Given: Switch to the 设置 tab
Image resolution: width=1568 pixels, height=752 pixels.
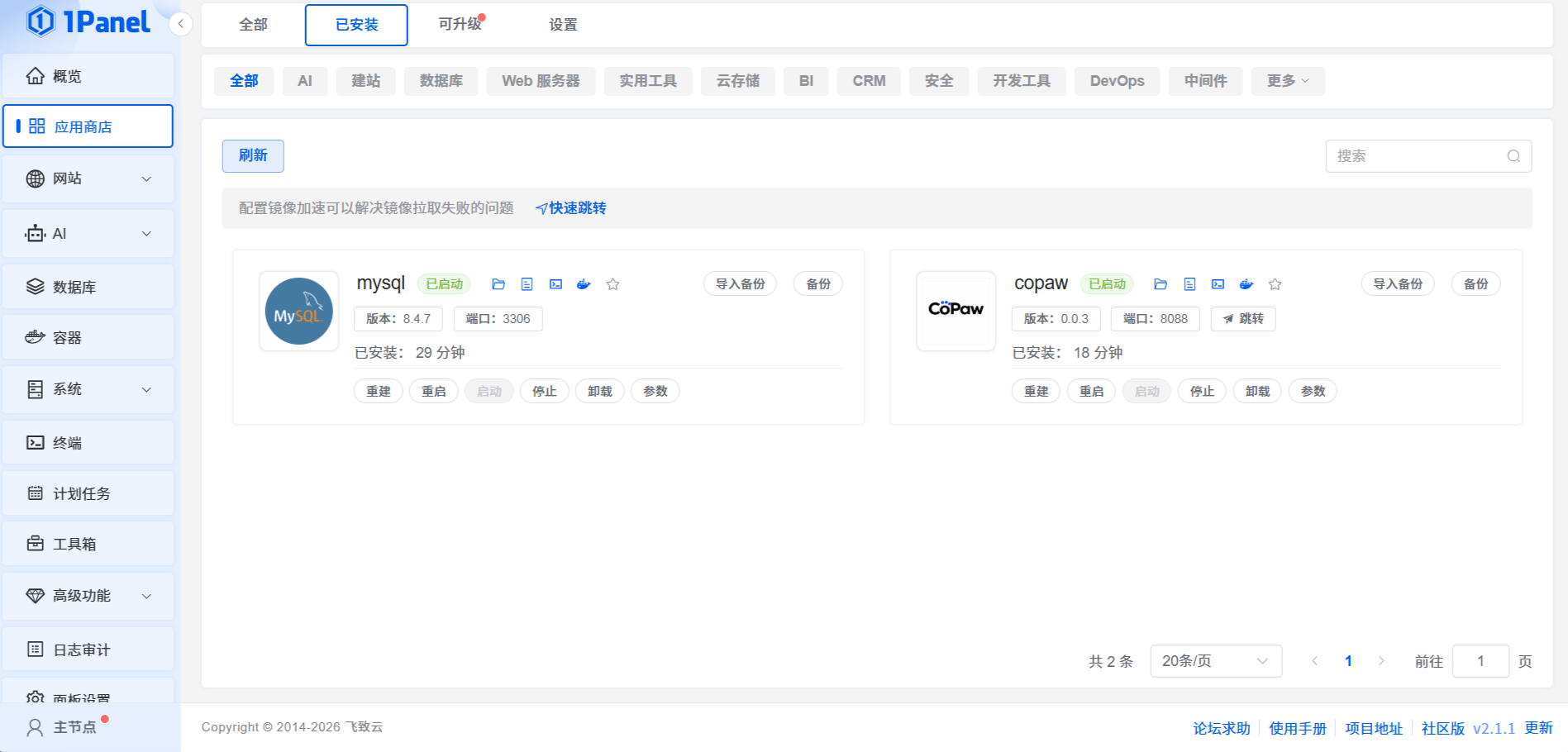Looking at the screenshot, I should [563, 25].
